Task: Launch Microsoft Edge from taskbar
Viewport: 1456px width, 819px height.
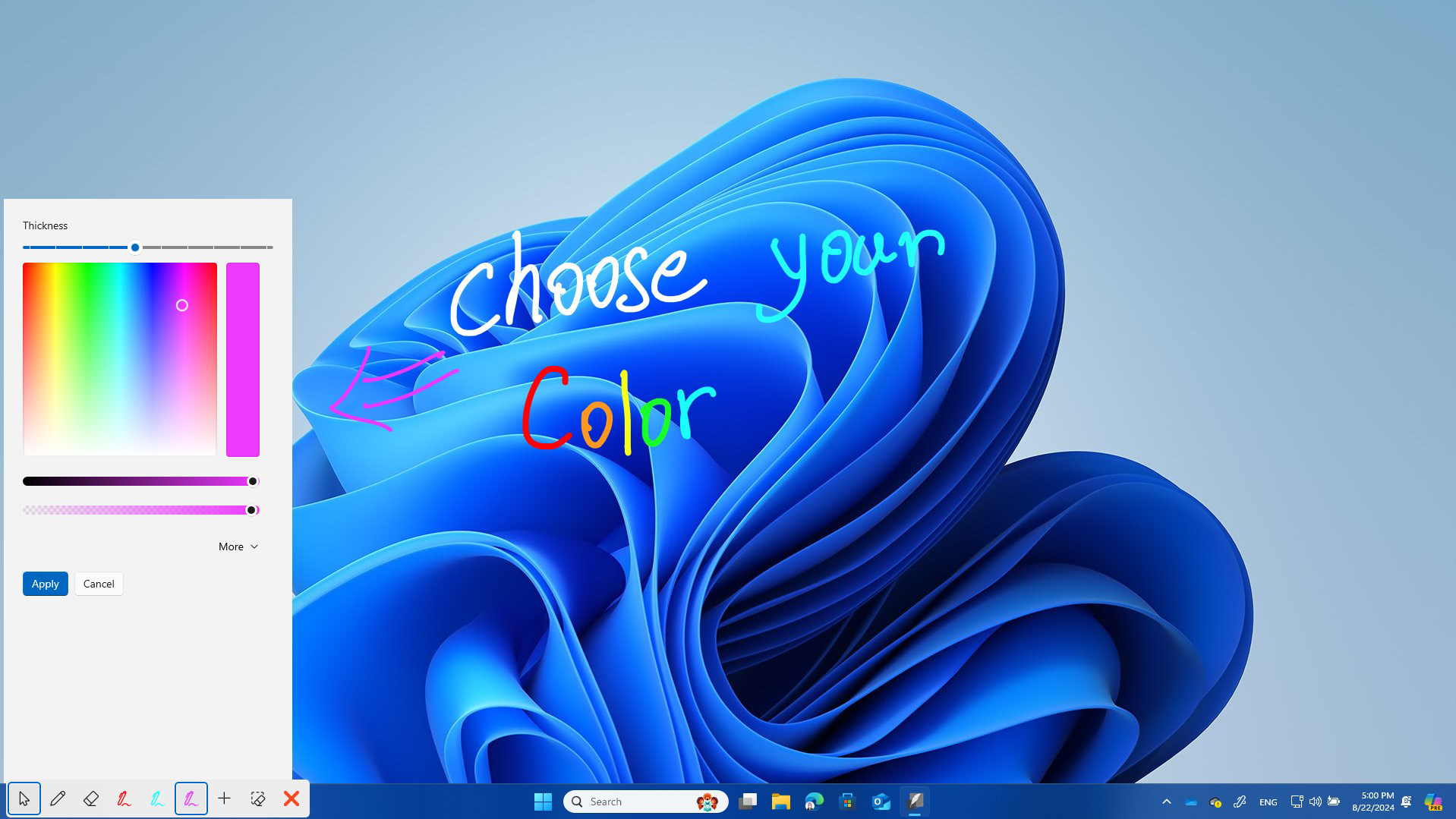Action: pos(815,802)
